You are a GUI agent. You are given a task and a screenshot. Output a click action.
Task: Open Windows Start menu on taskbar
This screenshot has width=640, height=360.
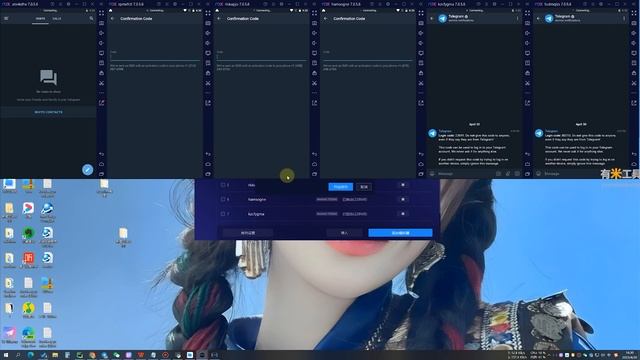(x=6, y=355)
